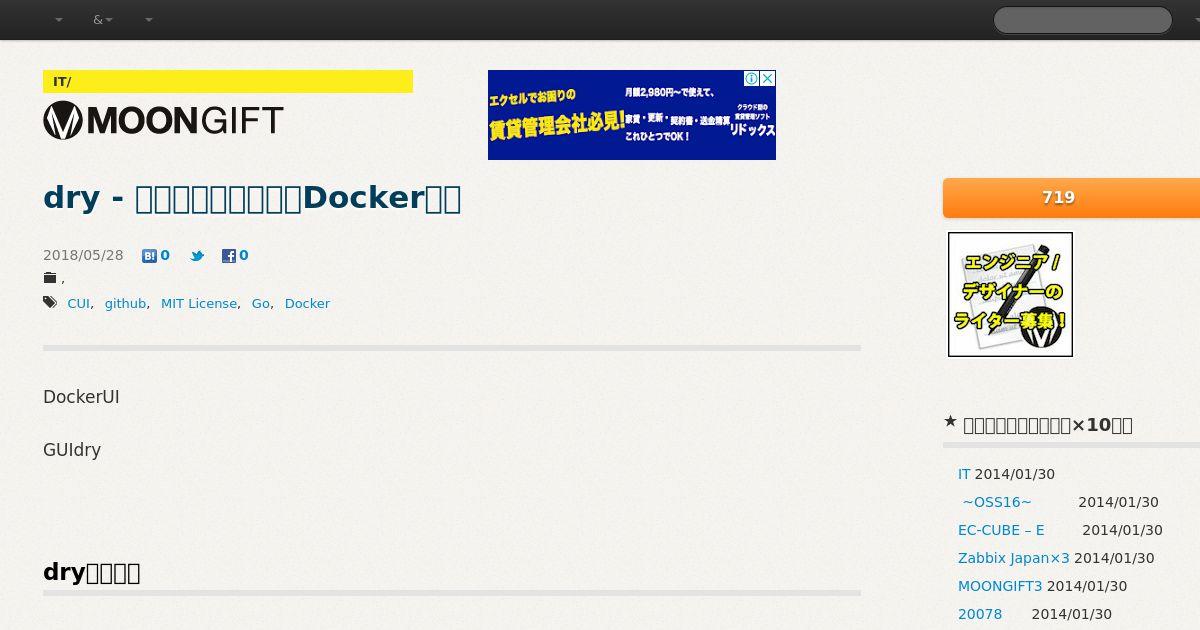Open the sidebar link "EC-CUBE – E"
Viewport: 1200px width, 630px height.
point(1001,530)
